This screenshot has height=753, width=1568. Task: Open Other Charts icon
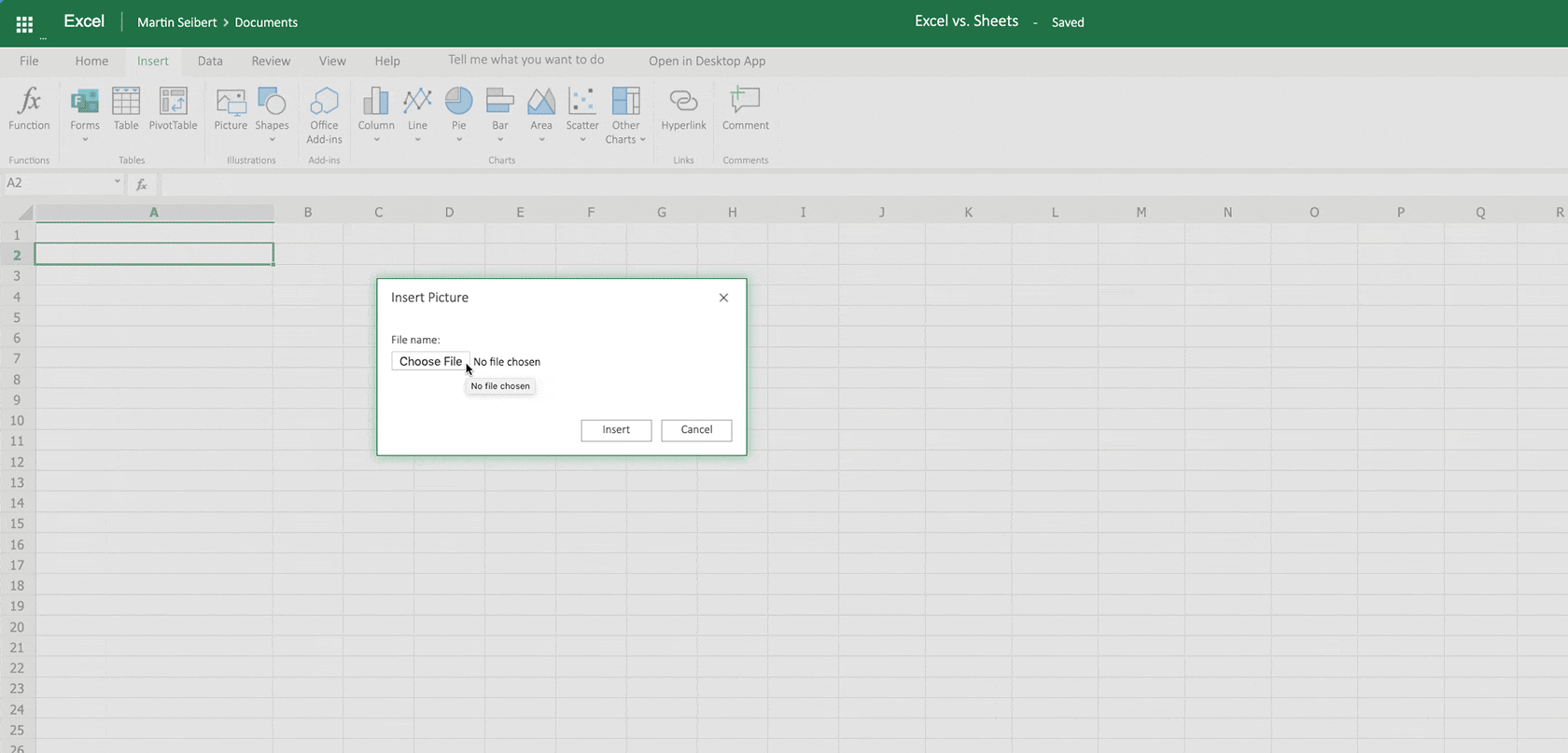(x=625, y=101)
